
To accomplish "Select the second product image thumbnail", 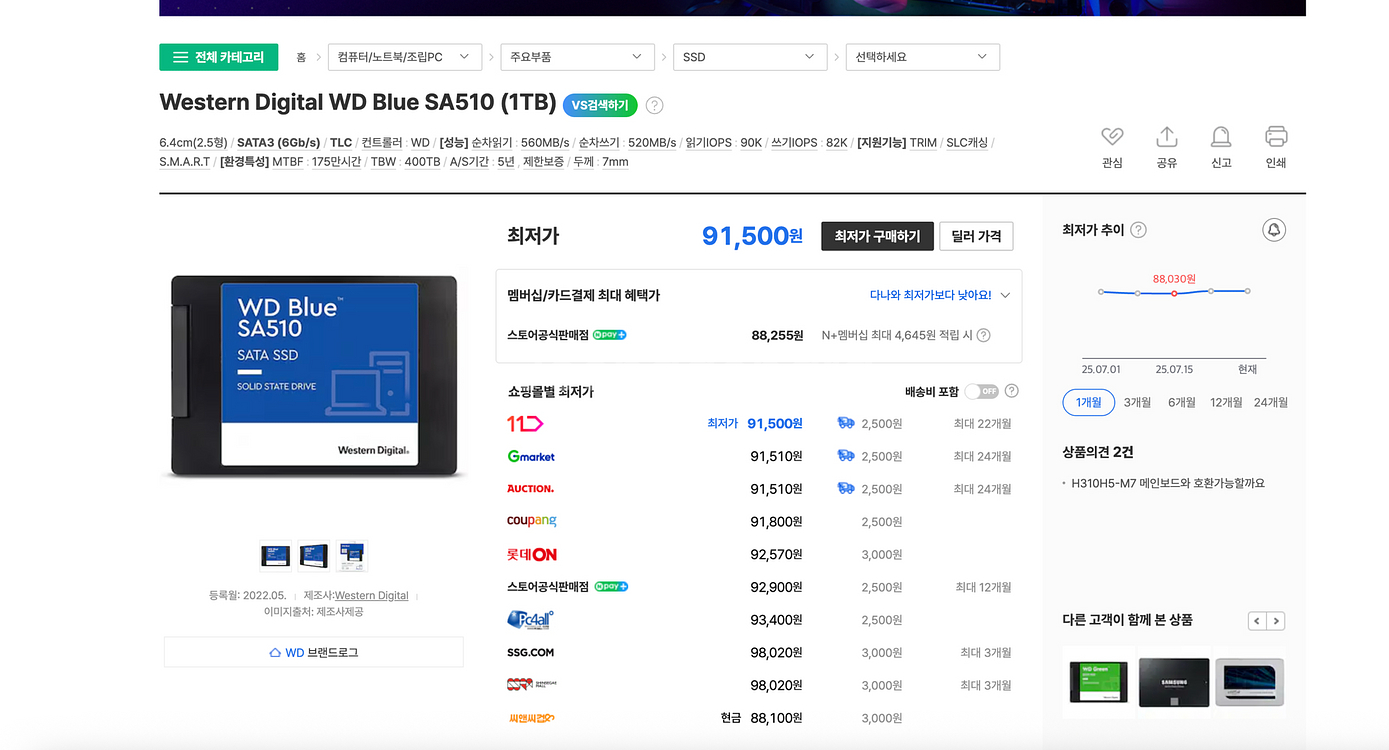I will pyautogui.click(x=314, y=555).
